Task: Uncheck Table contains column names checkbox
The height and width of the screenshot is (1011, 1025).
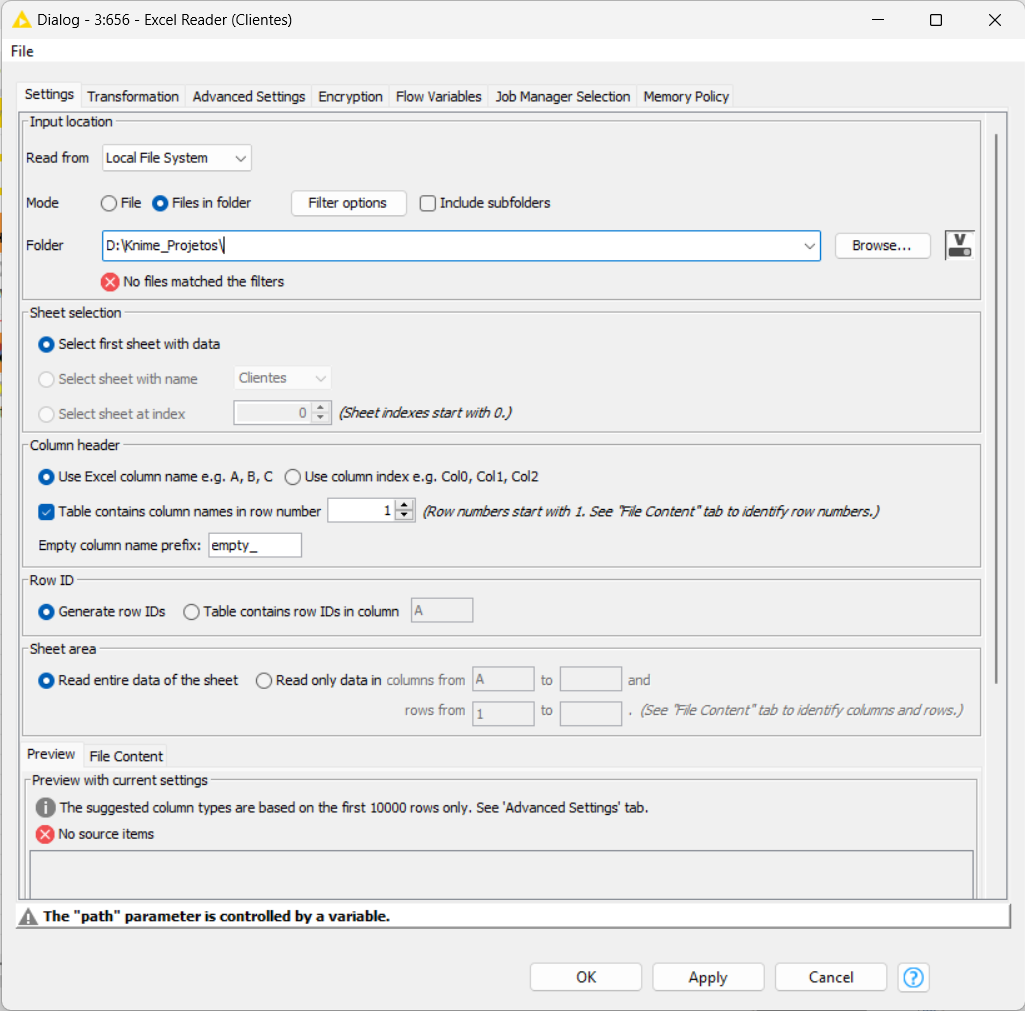Action: [x=46, y=511]
